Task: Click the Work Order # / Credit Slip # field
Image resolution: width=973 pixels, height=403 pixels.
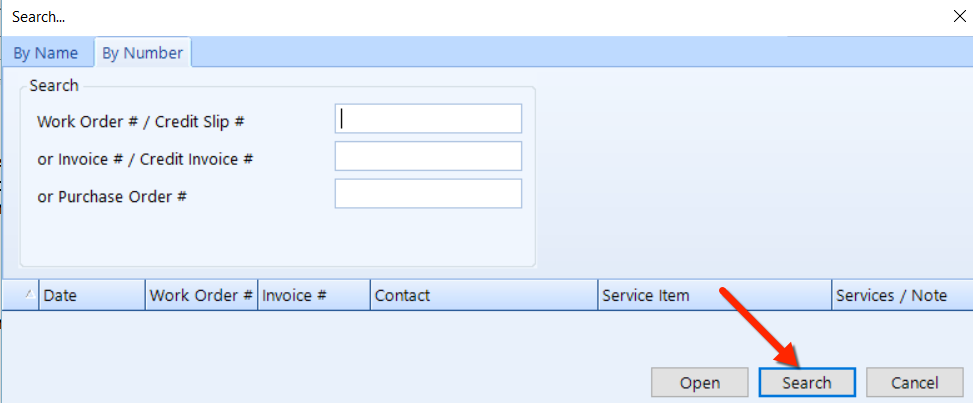Action: (428, 118)
